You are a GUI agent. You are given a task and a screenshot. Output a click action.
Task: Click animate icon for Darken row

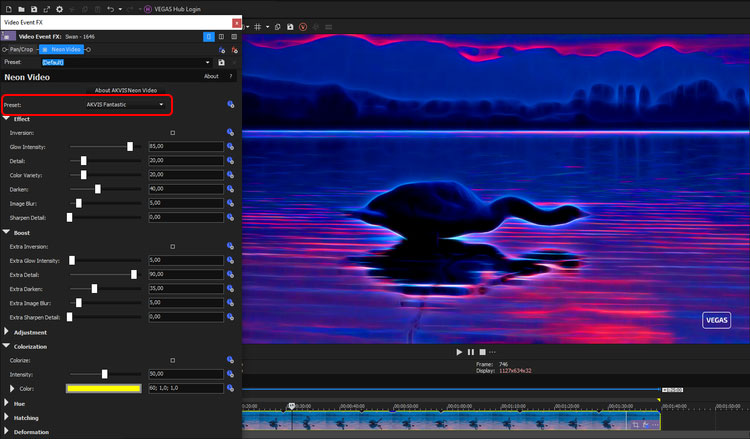pyautogui.click(x=231, y=189)
